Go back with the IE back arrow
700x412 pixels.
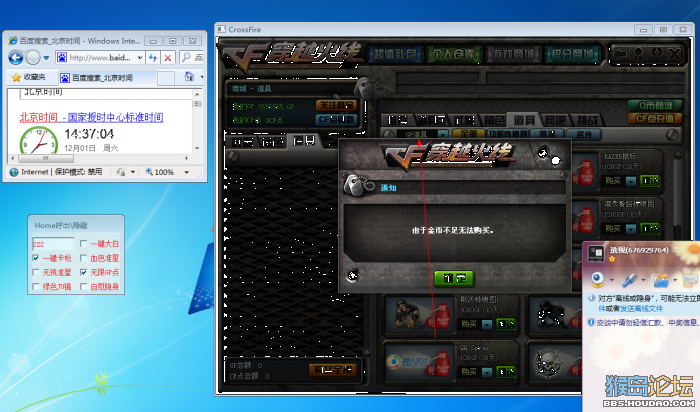[x=16, y=58]
